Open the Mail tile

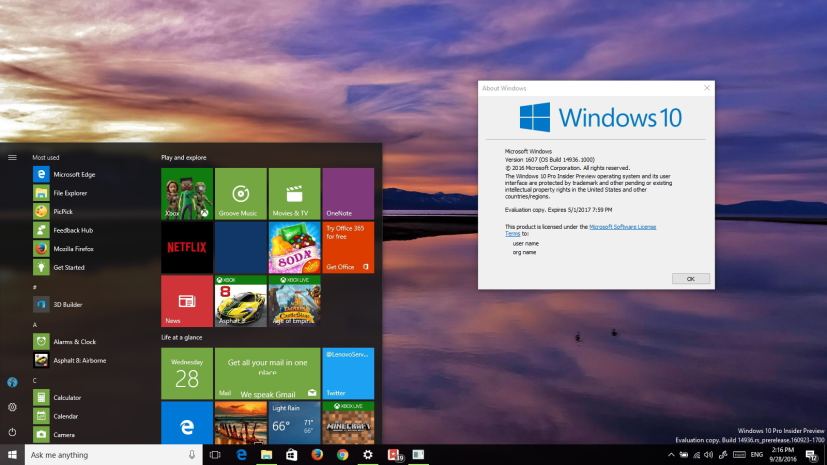(267, 373)
